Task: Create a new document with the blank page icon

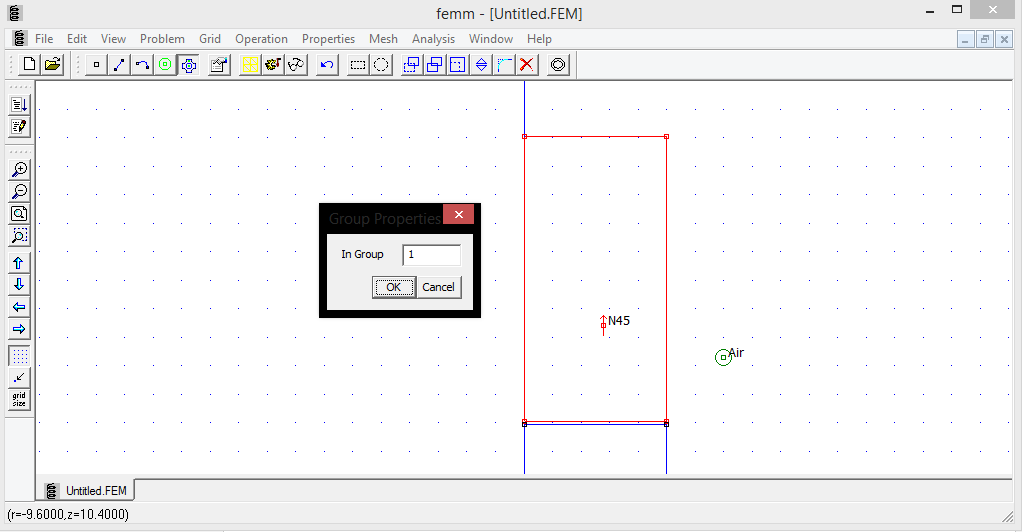Action: pos(29,65)
